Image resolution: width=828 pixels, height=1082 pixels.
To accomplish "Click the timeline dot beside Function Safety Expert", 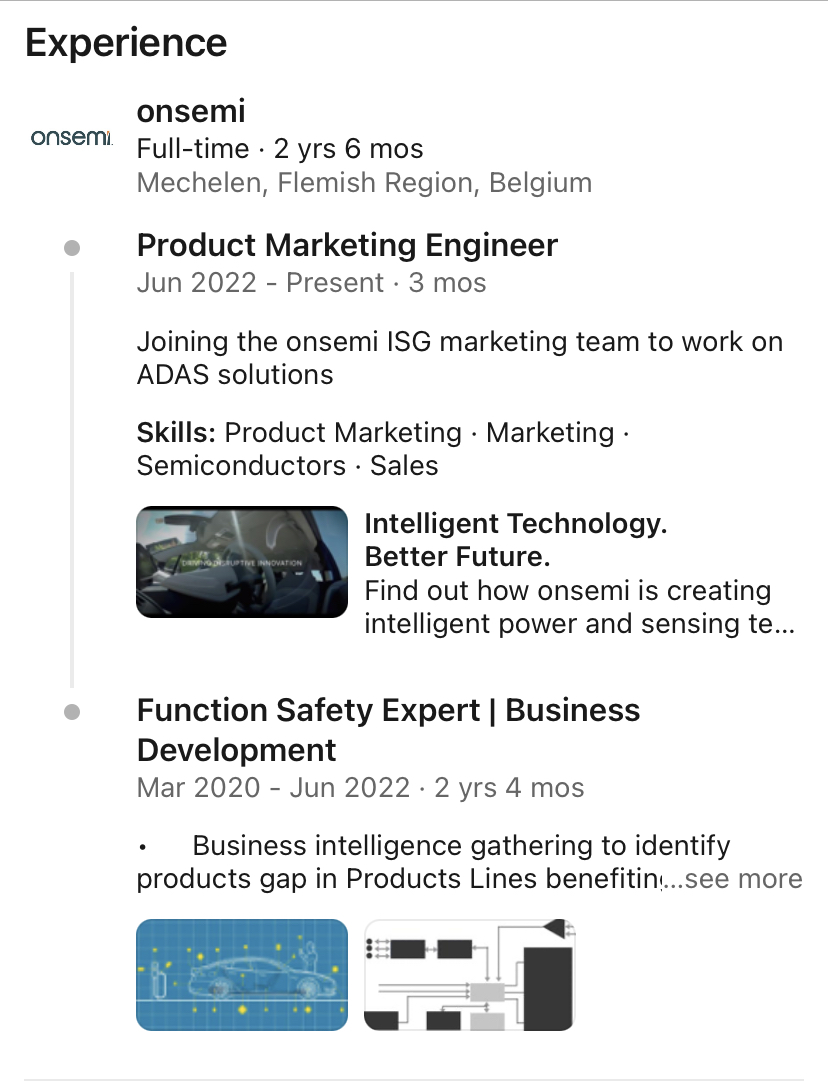I will [x=71, y=712].
